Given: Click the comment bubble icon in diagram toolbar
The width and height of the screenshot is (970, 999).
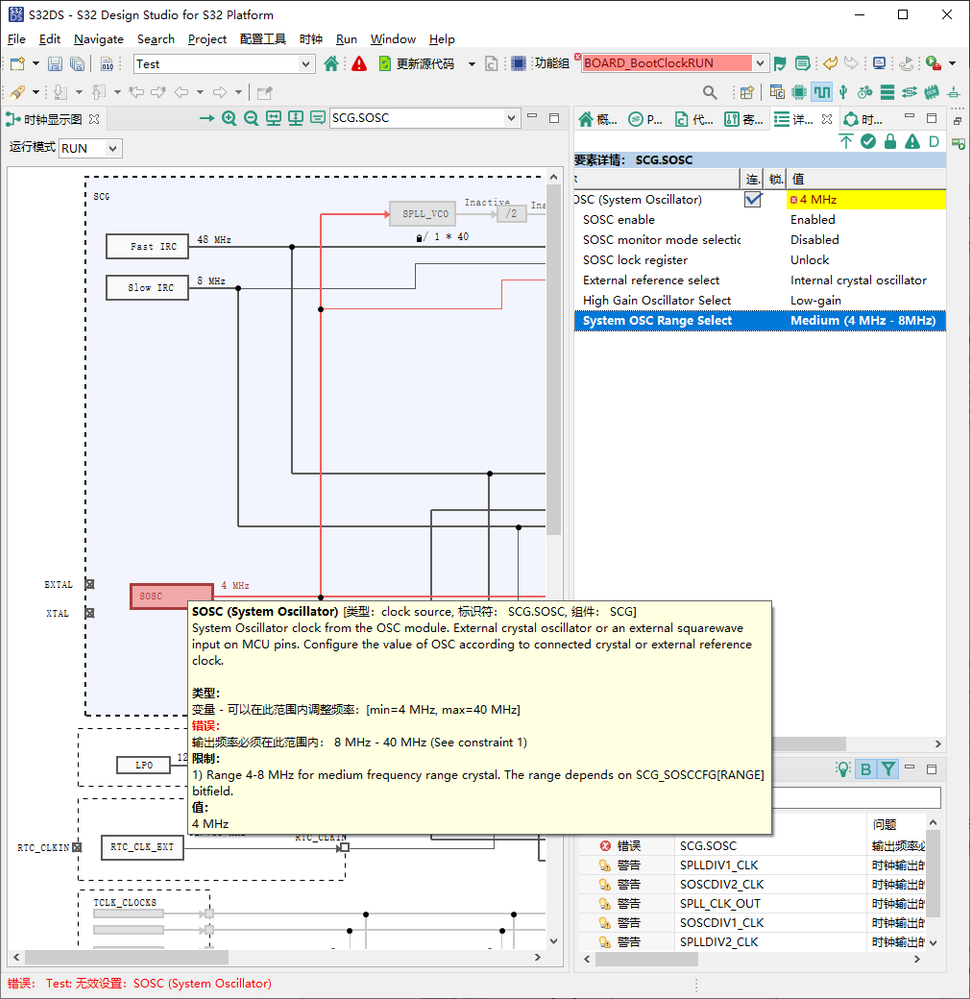Looking at the screenshot, I should click(317, 119).
